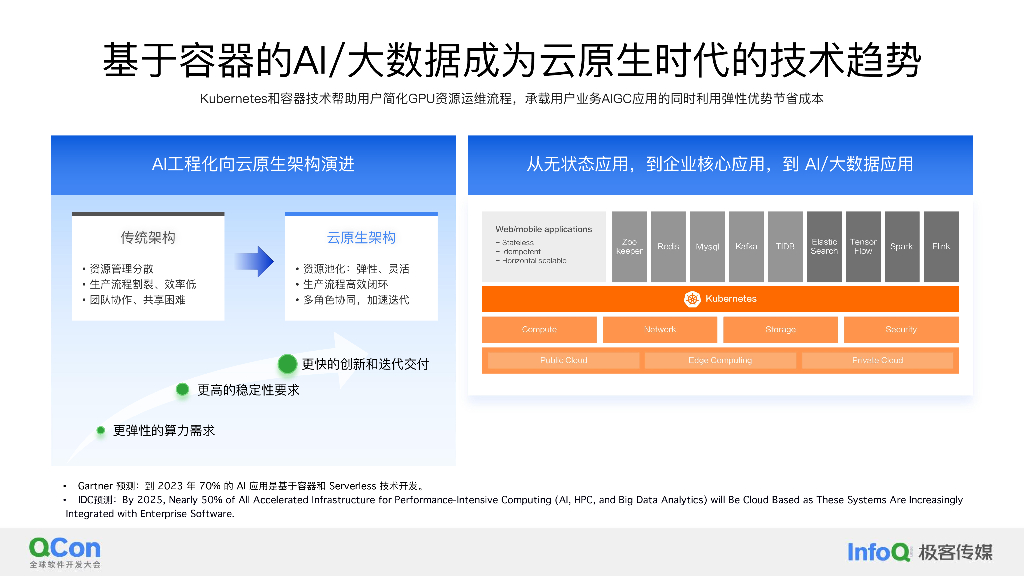Image resolution: width=1024 pixels, height=576 pixels.
Task: Click the 传统架构 heading
Action: tap(148, 238)
